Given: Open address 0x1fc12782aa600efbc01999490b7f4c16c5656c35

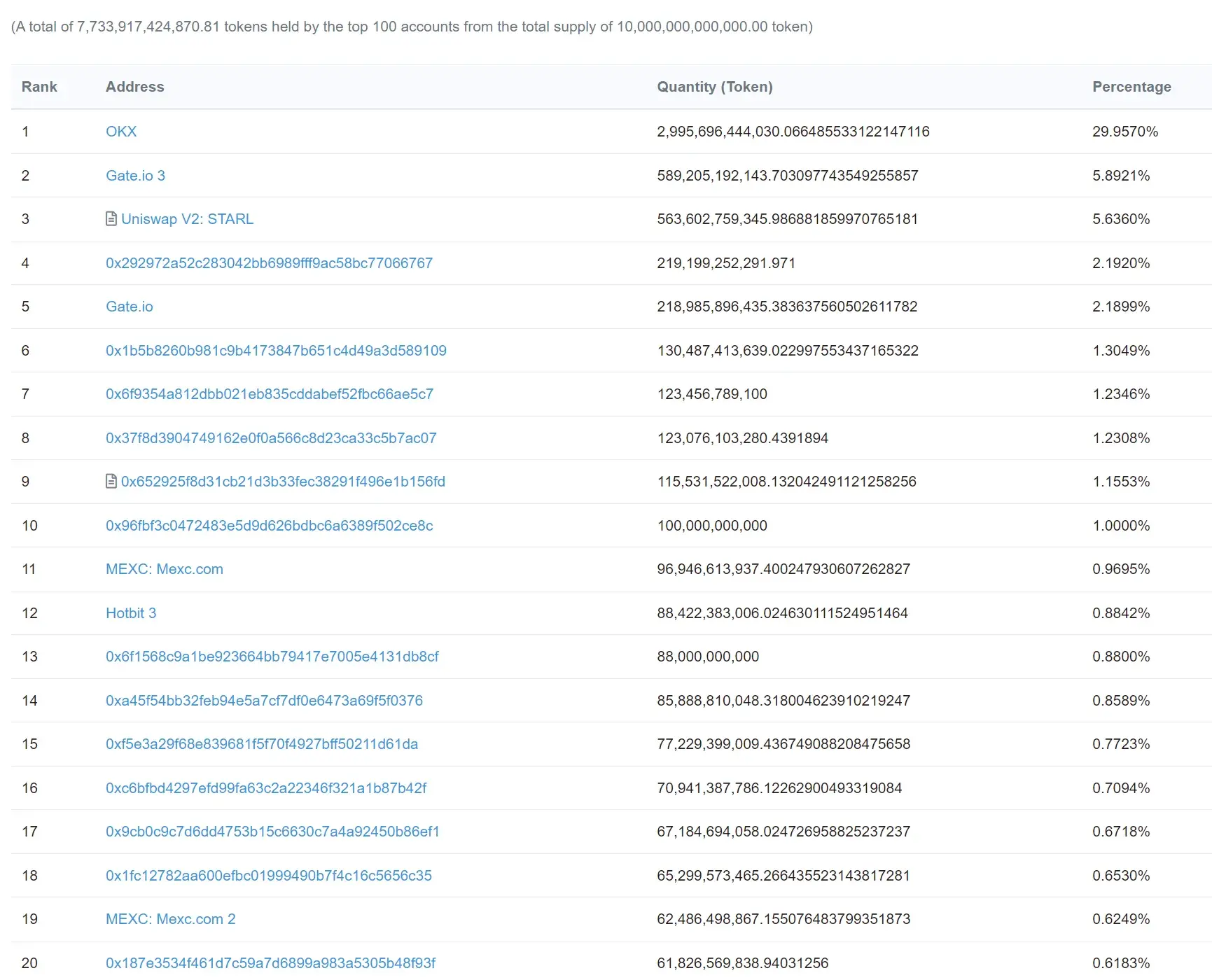Looking at the screenshot, I should [269, 876].
